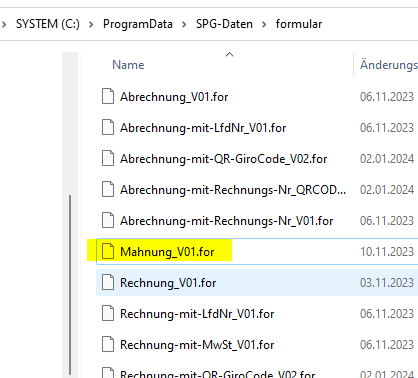Image resolution: width=418 pixels, height=378 pixels.
Task: Expand the chevron after ProgramData
Action: point(184,24)
